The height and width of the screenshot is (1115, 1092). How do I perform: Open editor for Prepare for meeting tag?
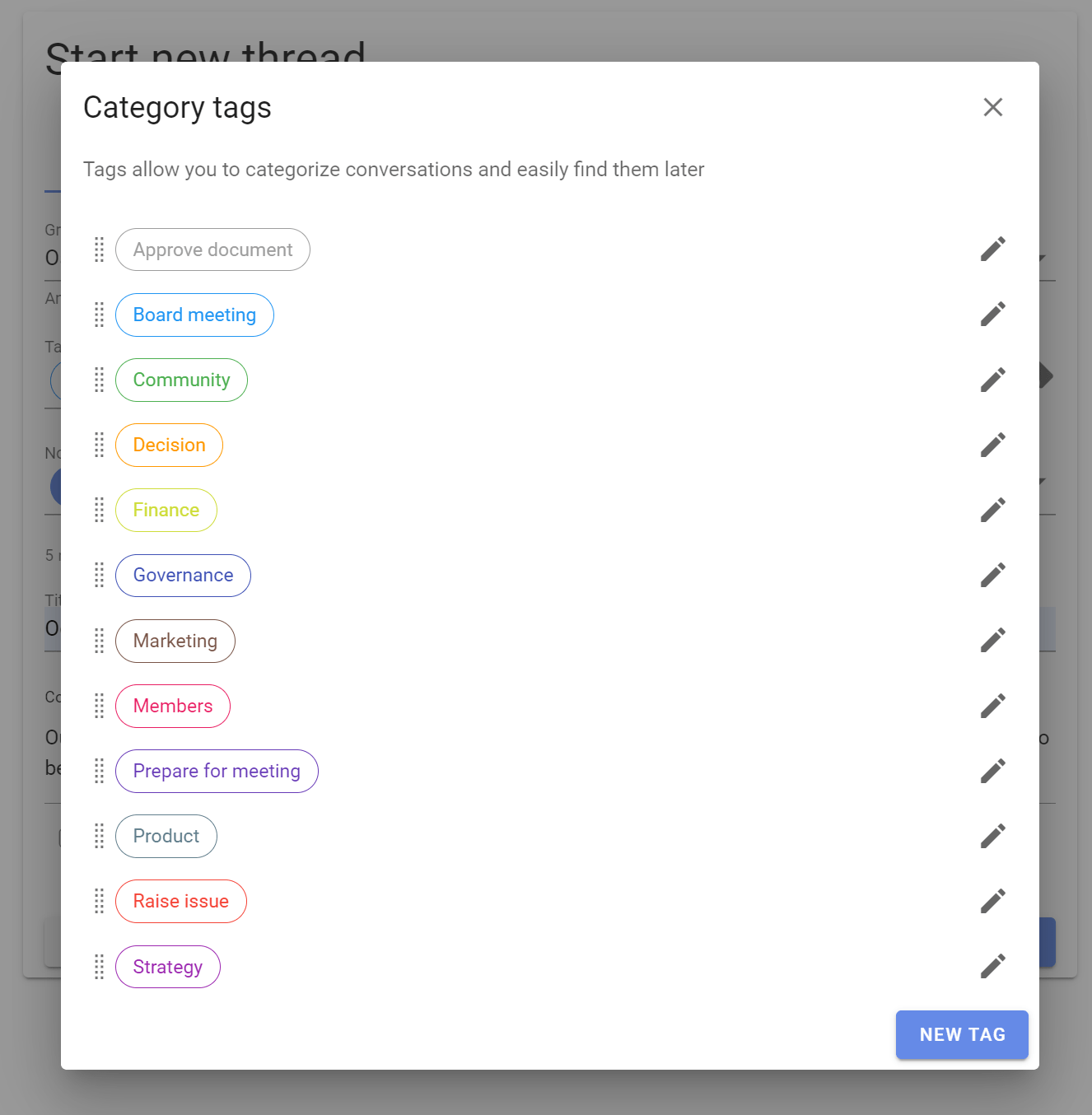point(992,771)
